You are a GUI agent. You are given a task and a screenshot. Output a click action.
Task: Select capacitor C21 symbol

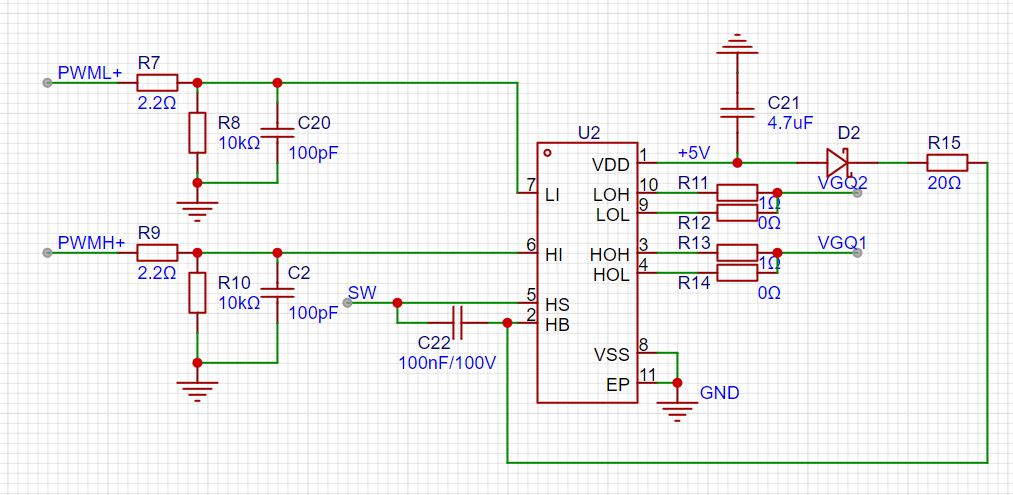737,112
